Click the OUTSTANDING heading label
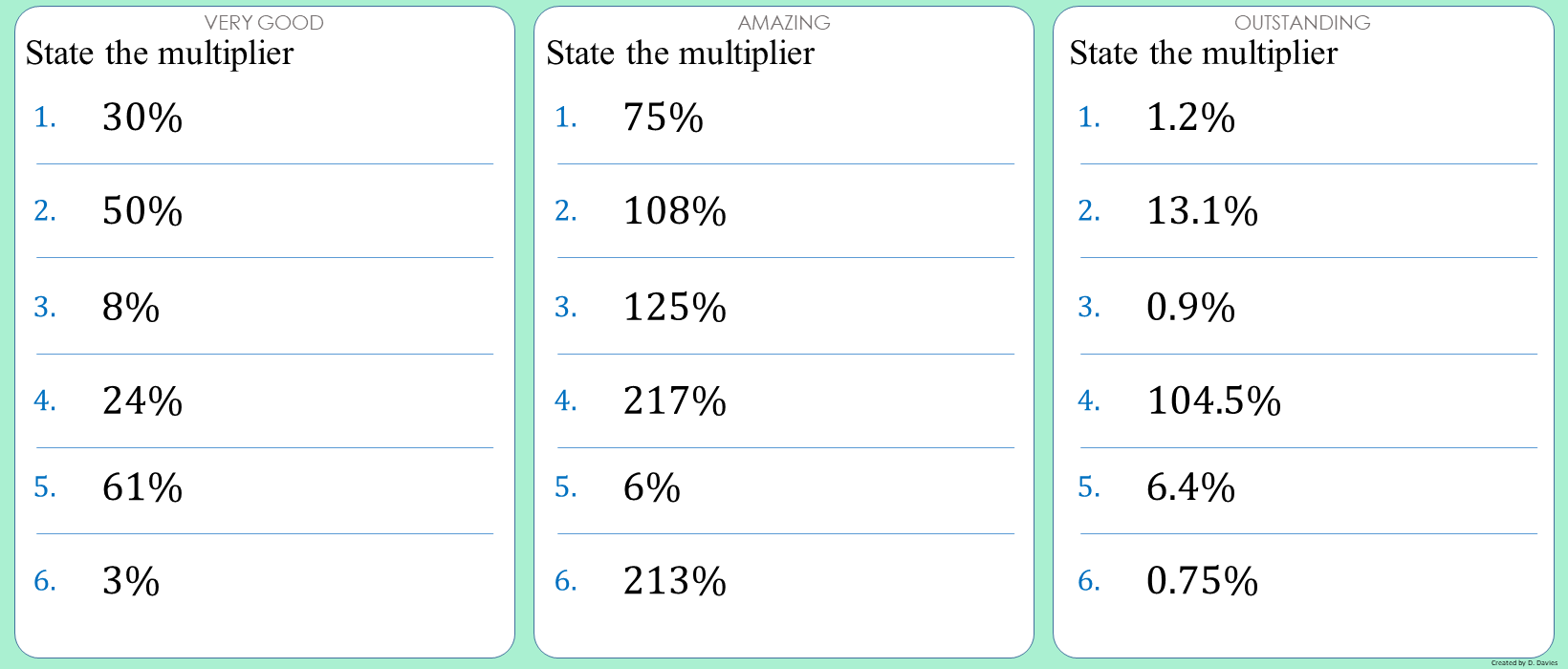 (1302, 23)
